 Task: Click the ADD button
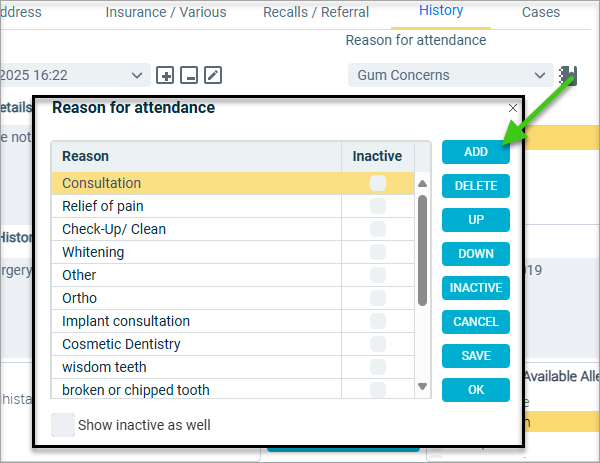(x=476, y=152)
